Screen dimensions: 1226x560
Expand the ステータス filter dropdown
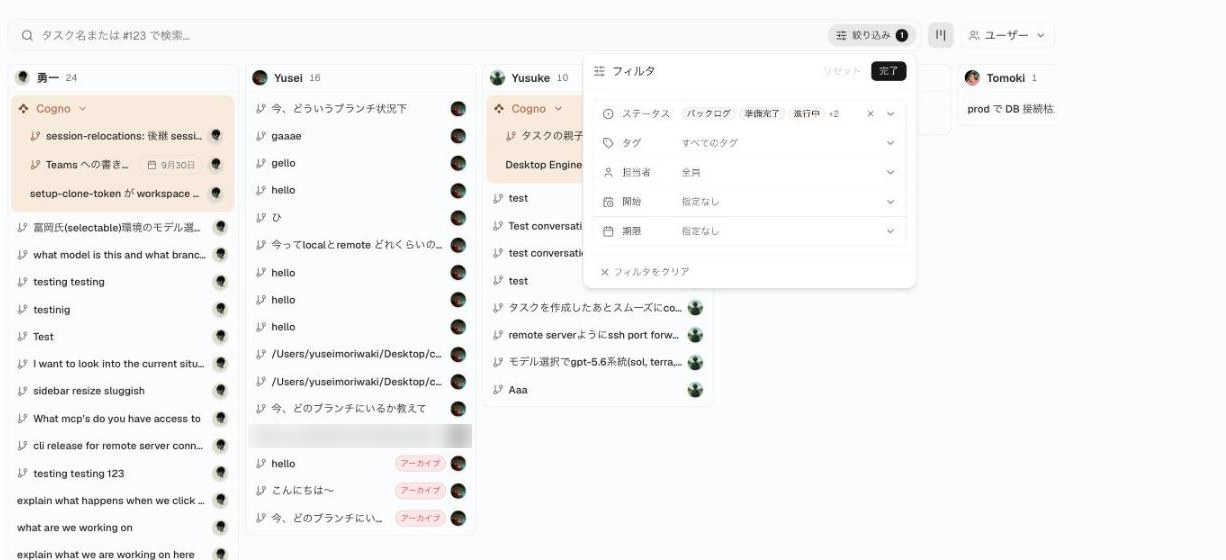pyautogui.click(x=890, y=114)
